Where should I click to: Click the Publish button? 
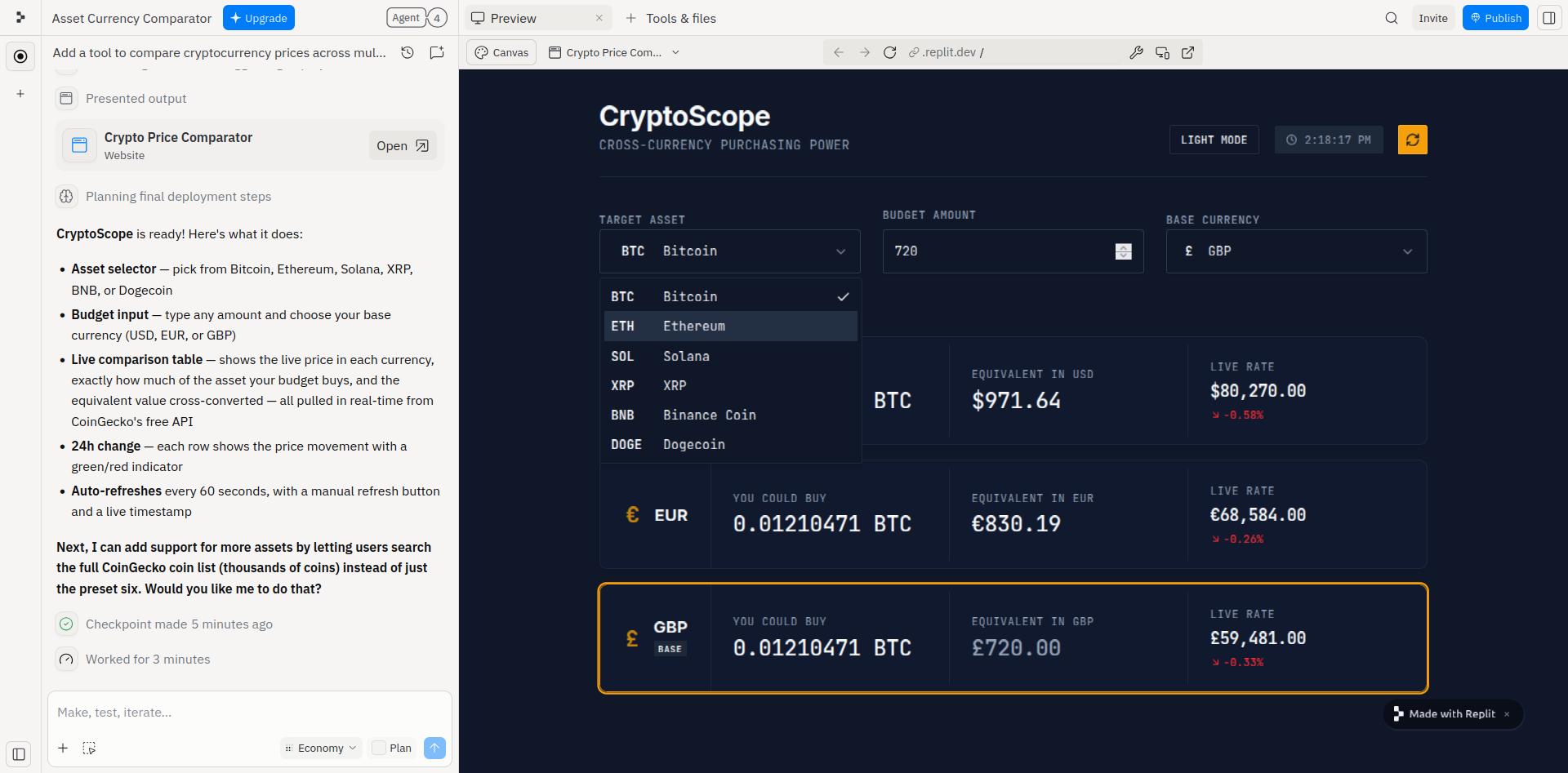[1495, 18]
